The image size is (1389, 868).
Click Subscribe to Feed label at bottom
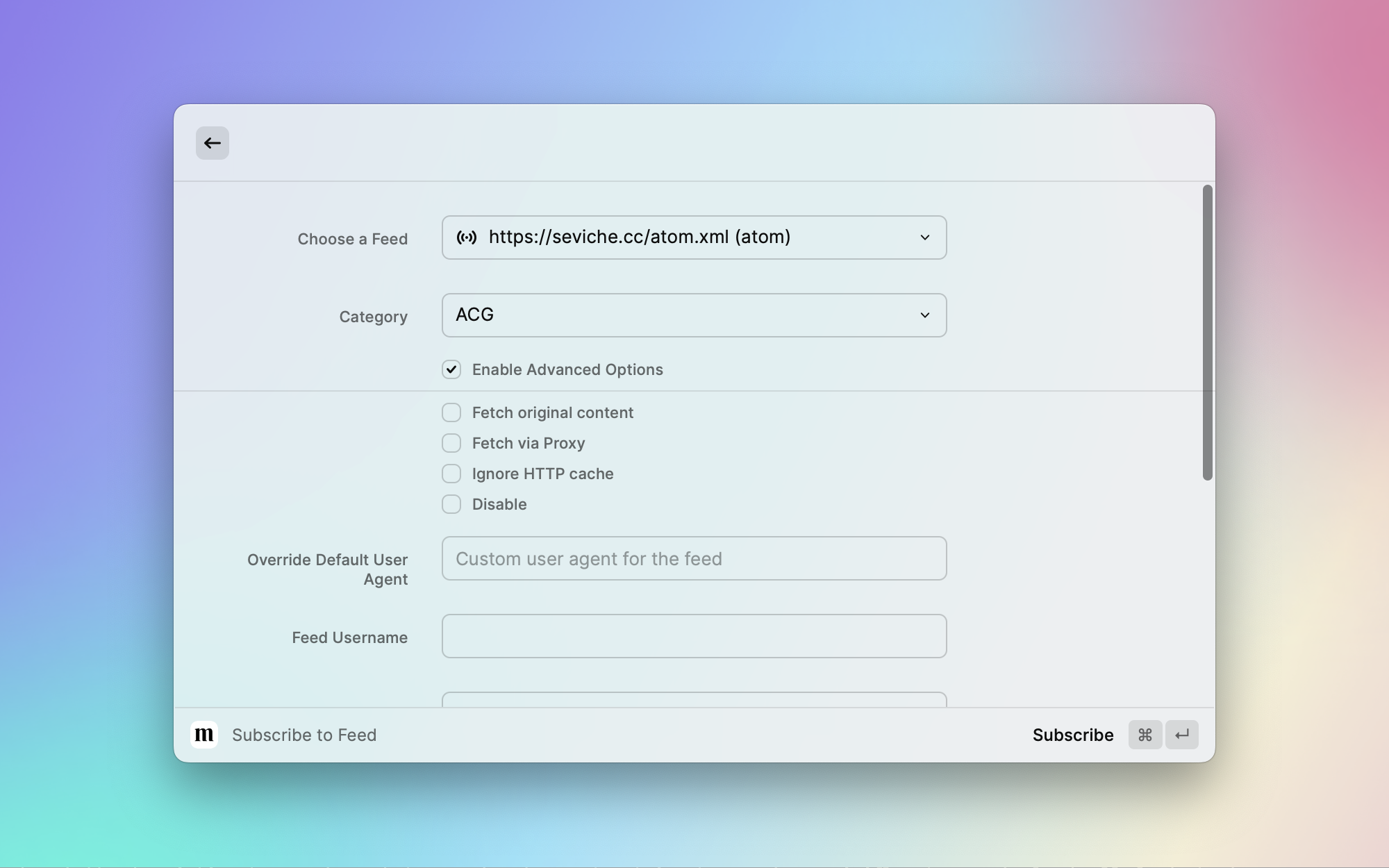pos(304,733)
